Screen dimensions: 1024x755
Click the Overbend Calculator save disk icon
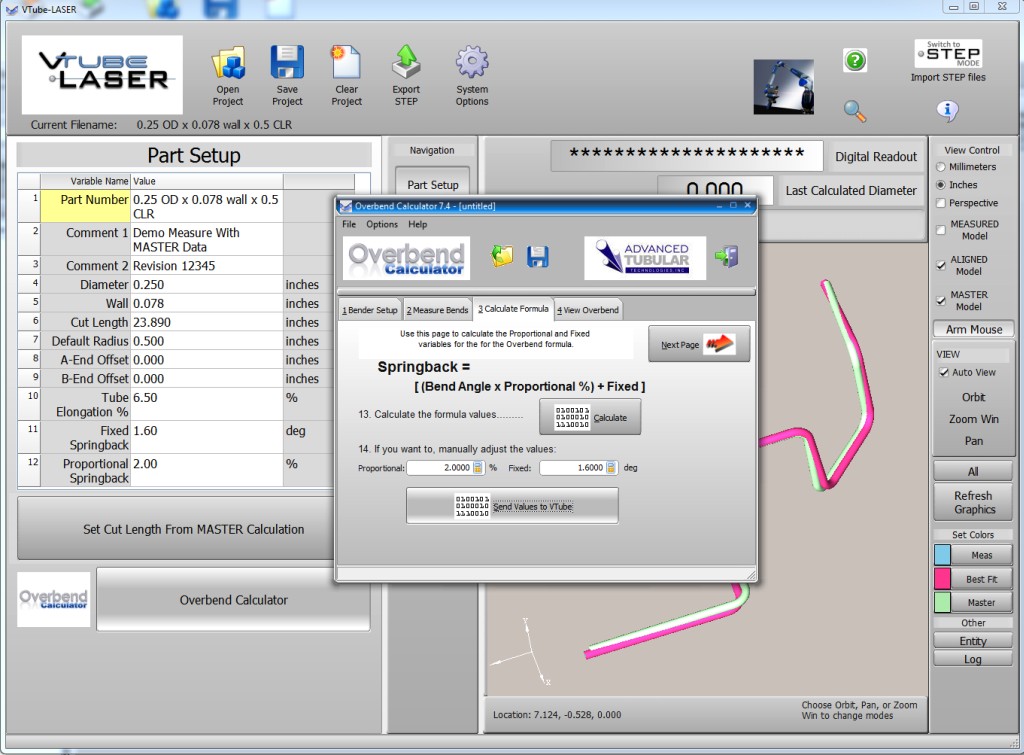[x=538, y=257]
